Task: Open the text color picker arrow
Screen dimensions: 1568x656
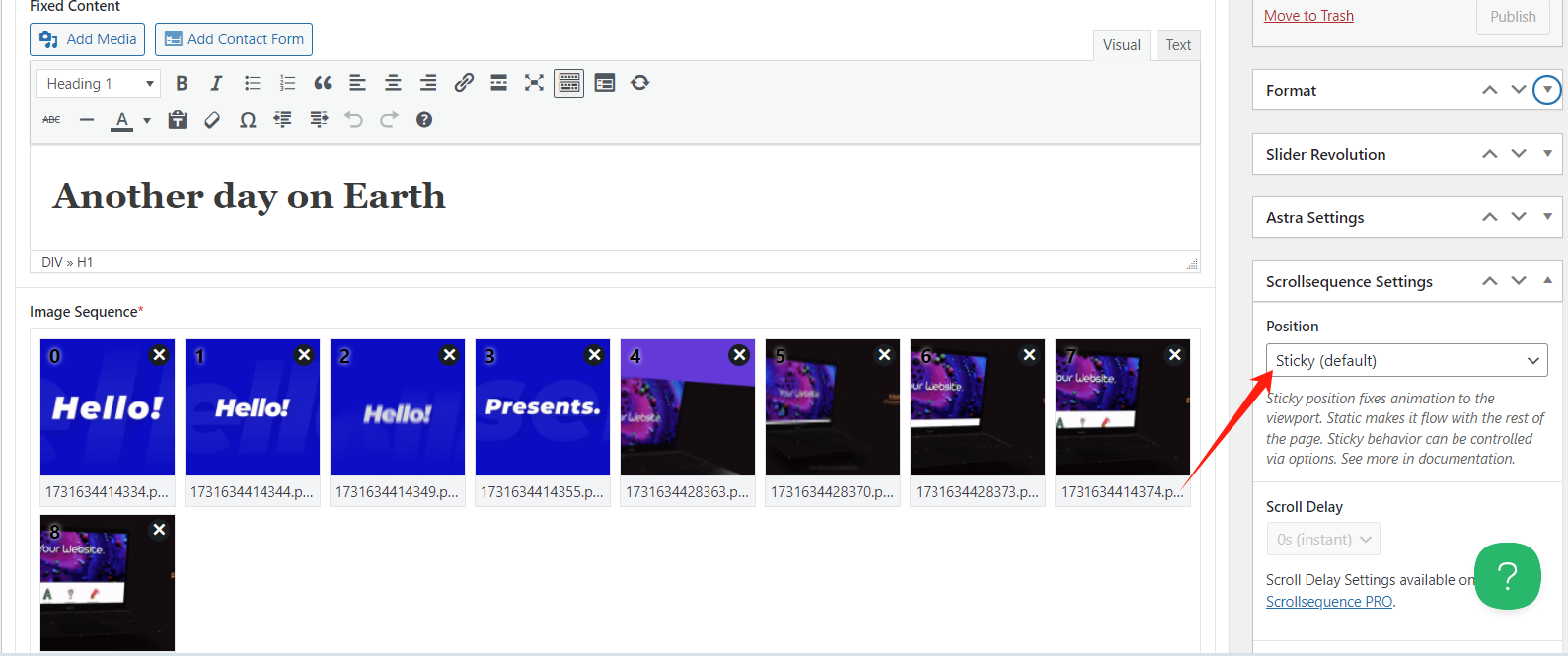Action: (147, 120)
